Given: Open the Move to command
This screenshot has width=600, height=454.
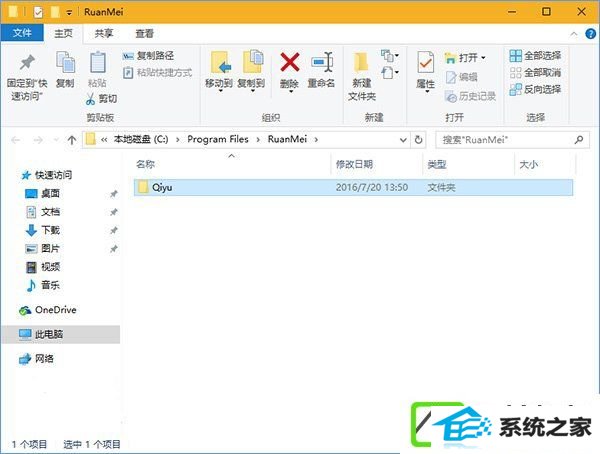Looking at the screenshot, I should point(218,71).
